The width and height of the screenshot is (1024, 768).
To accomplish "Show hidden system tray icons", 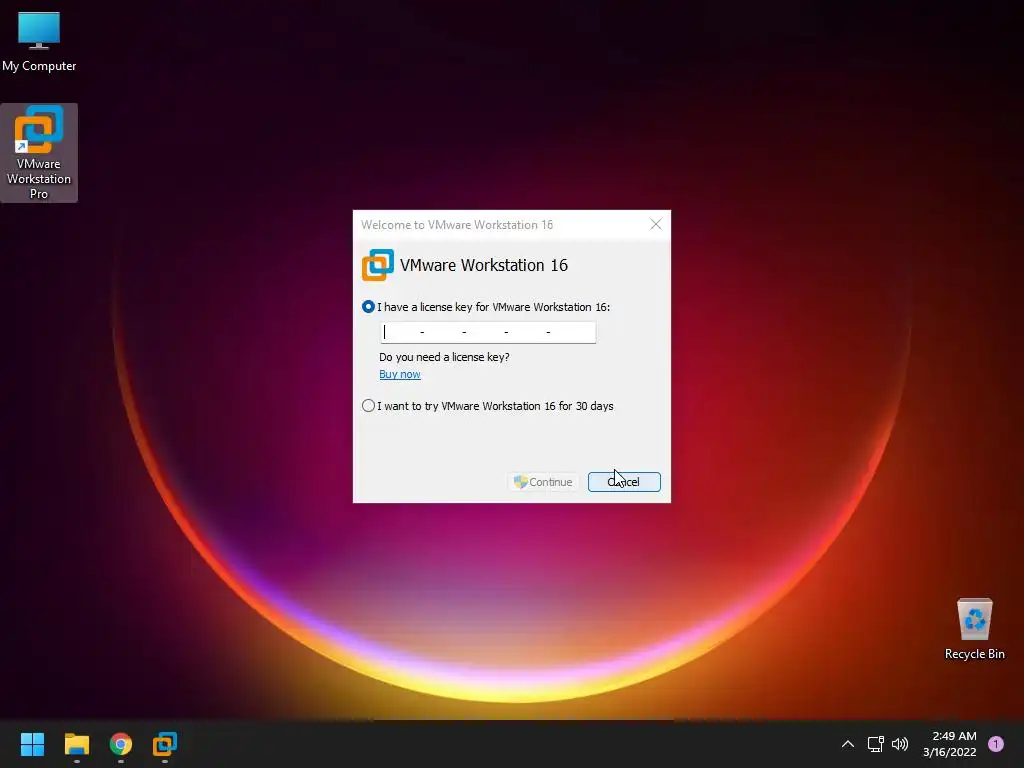I will point(848,744).
